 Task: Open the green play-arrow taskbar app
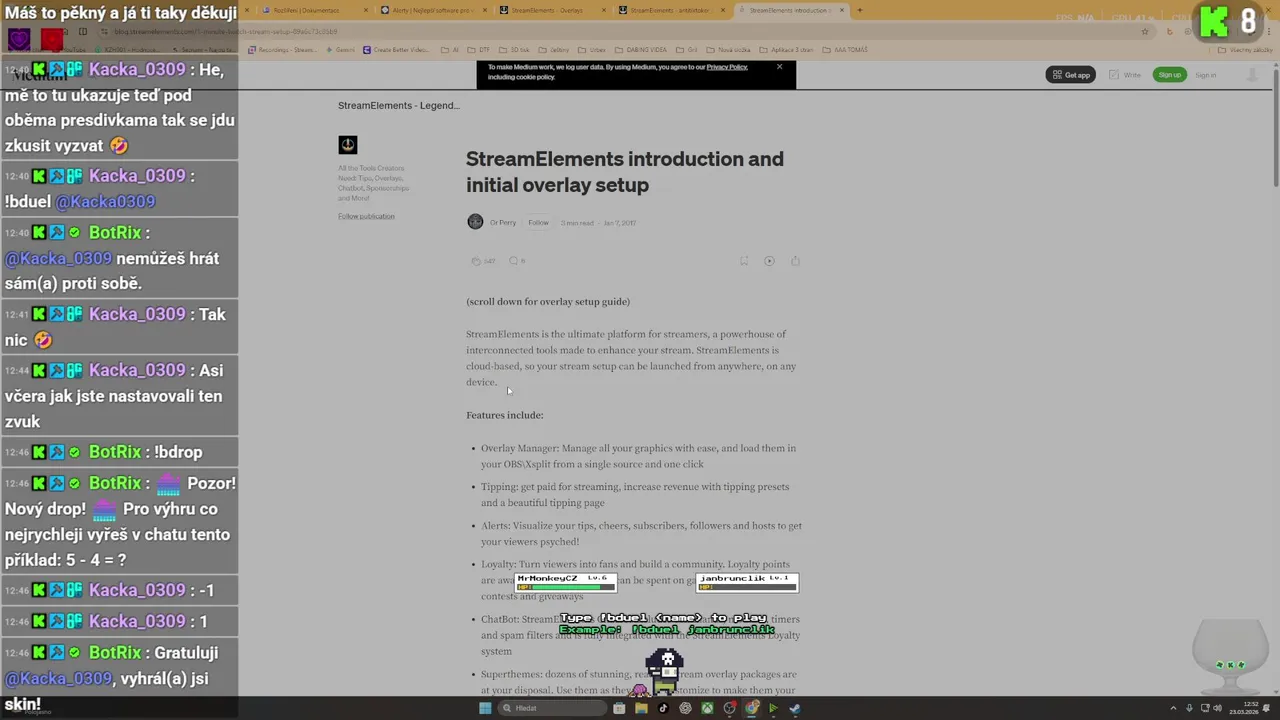[x=773, y=708]
